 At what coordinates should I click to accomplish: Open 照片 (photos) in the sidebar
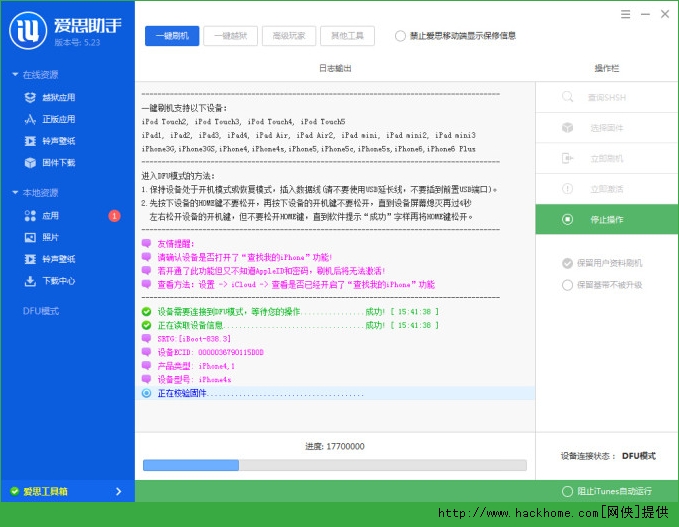(50, 237)
